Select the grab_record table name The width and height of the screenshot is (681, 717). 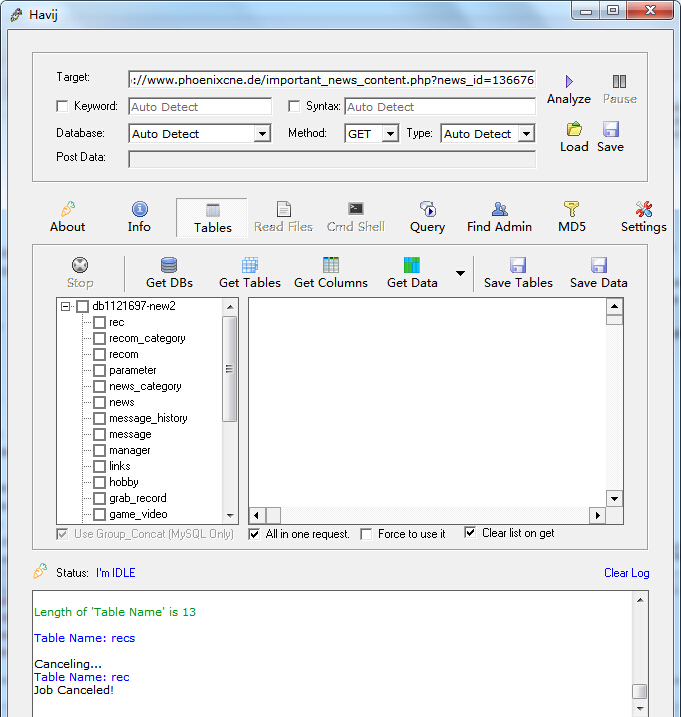click(138, 498)
